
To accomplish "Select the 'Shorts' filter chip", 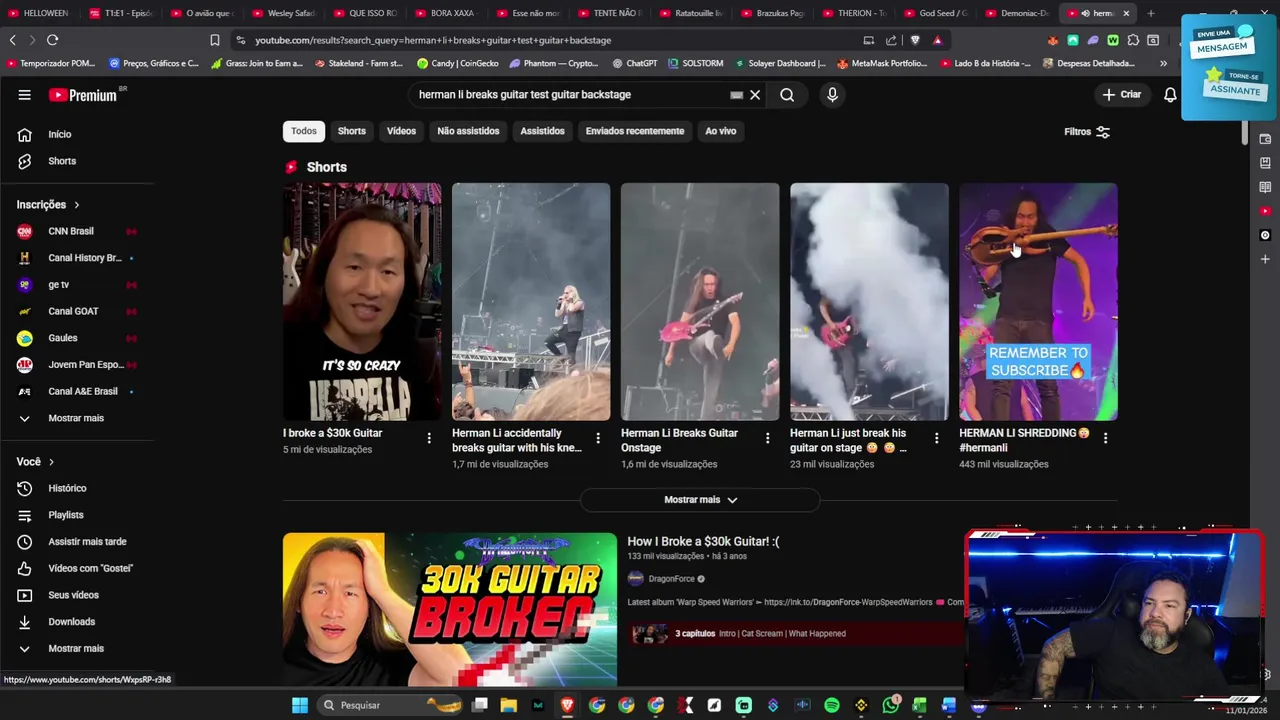I will 352,131.
